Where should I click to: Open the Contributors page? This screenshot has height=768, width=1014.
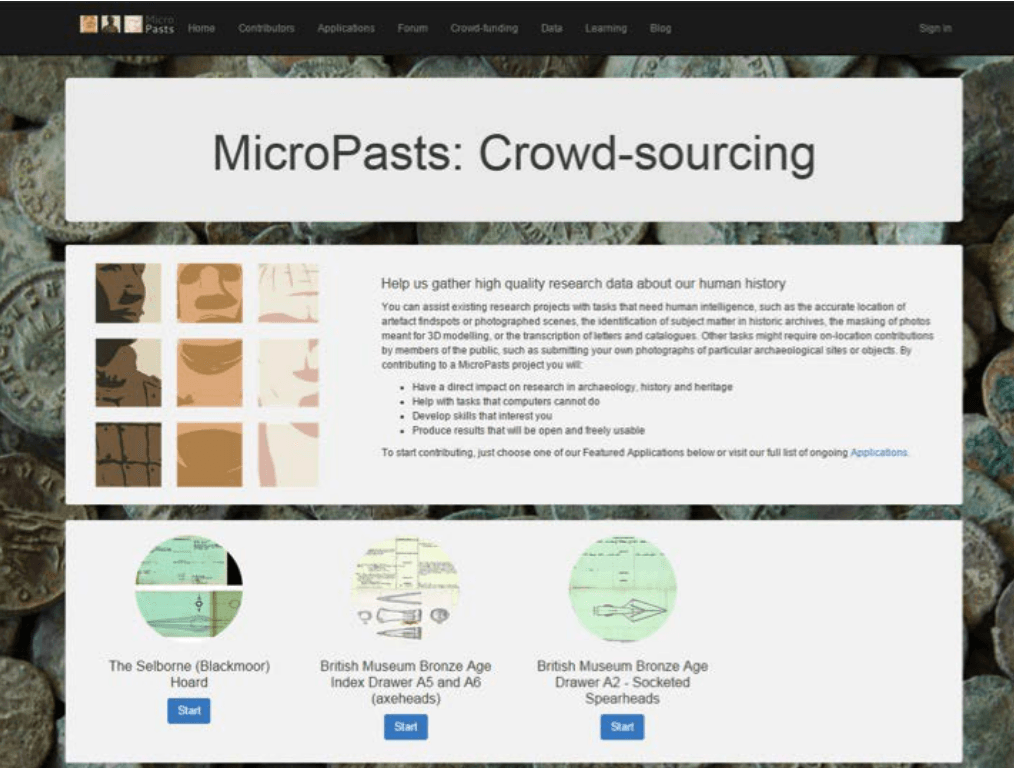coord(266,28)
